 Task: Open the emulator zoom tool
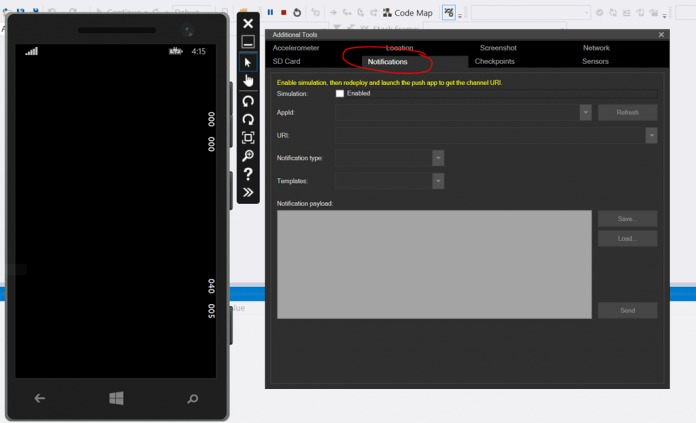click(x=248, y=156)
